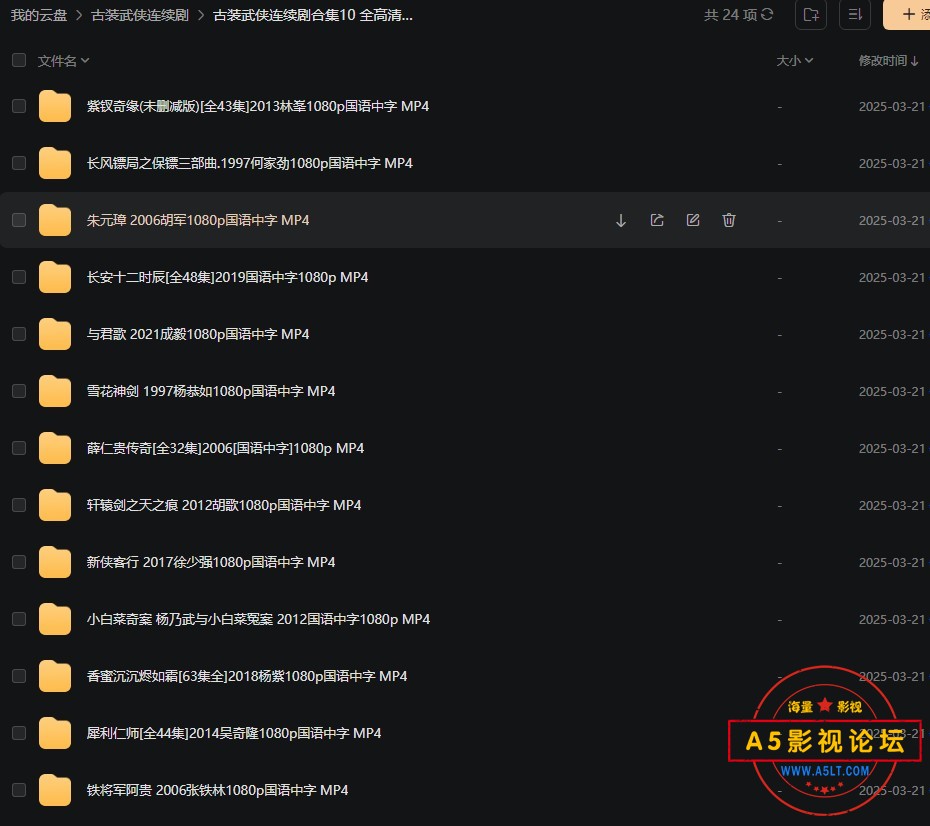Viewport: 930px width, 826px height.
Task: Check the 长安十二时辰 row checkbox
Action: [x=19, y=277]
